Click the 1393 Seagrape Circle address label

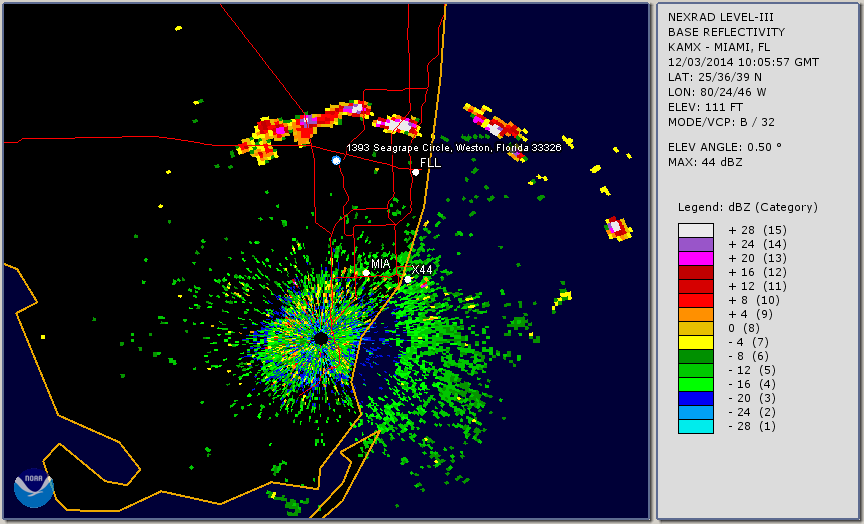point(453,148)
